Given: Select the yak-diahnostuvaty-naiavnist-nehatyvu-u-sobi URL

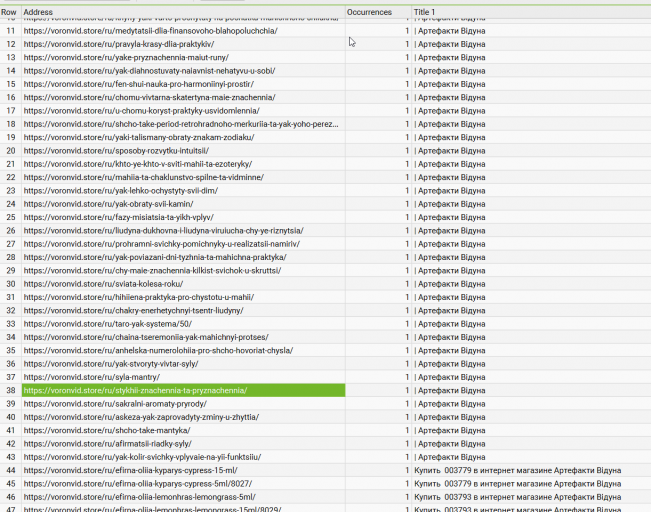Looking at the screenshot, I should [149, 71].
